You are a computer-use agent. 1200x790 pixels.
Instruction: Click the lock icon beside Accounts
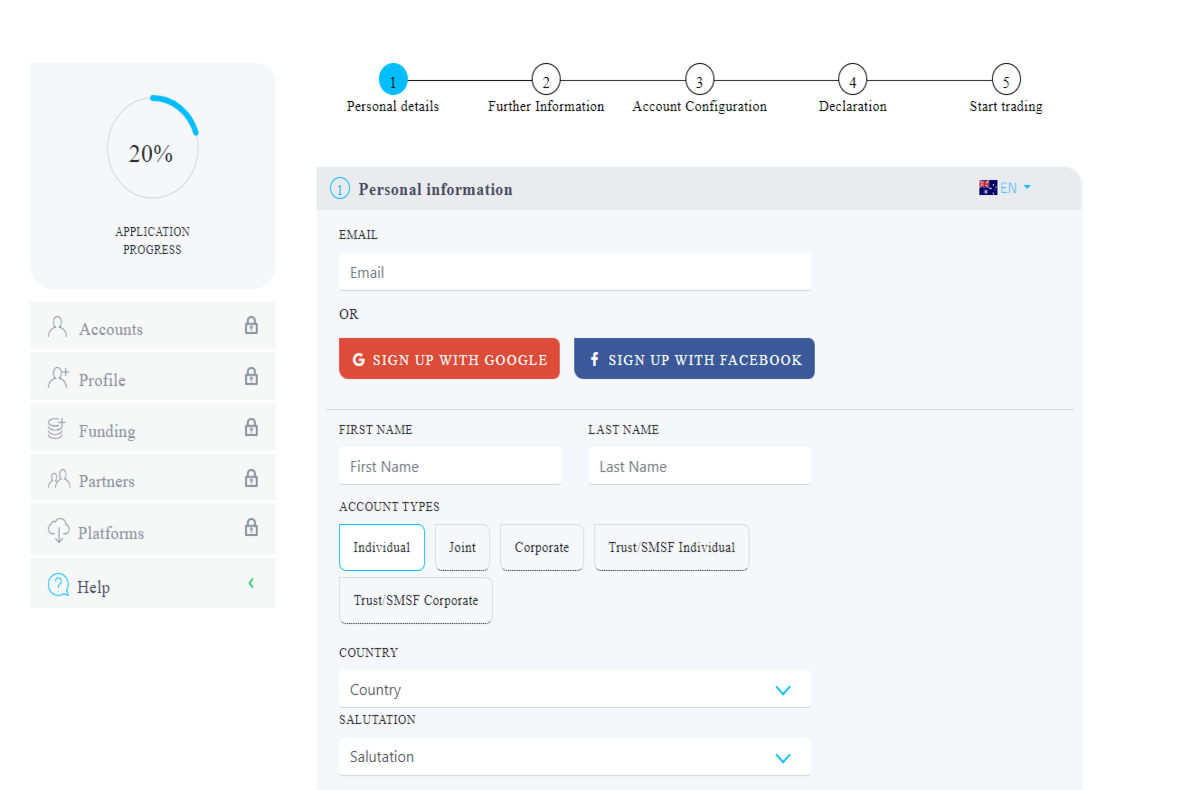(251, 325)
